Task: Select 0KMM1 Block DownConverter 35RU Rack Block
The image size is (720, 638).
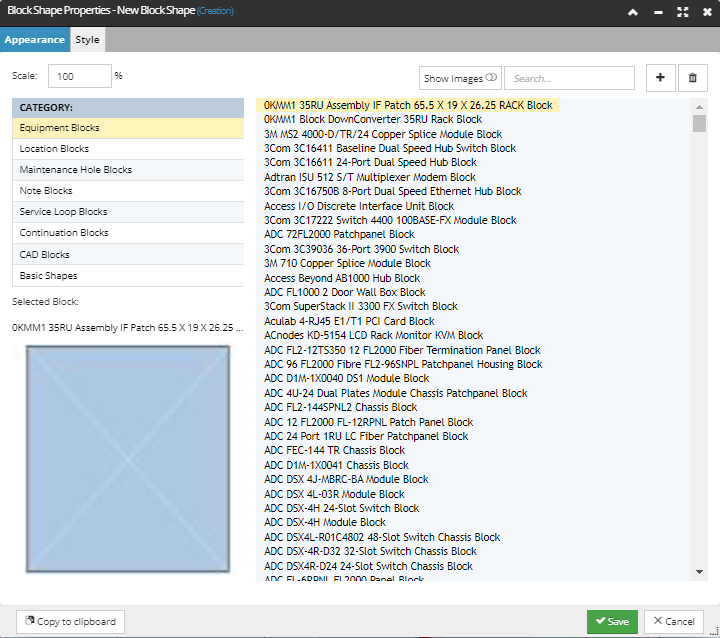Action: pyautogui.click(x=373, y=119)
